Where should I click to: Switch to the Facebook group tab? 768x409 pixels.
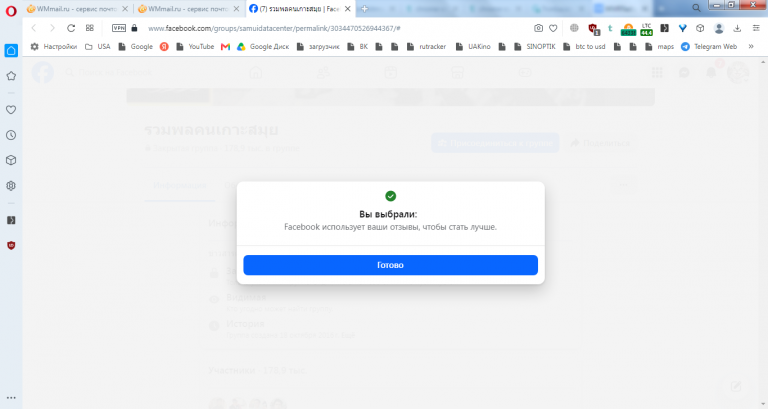pyautogui.click(x=299, y=9)
